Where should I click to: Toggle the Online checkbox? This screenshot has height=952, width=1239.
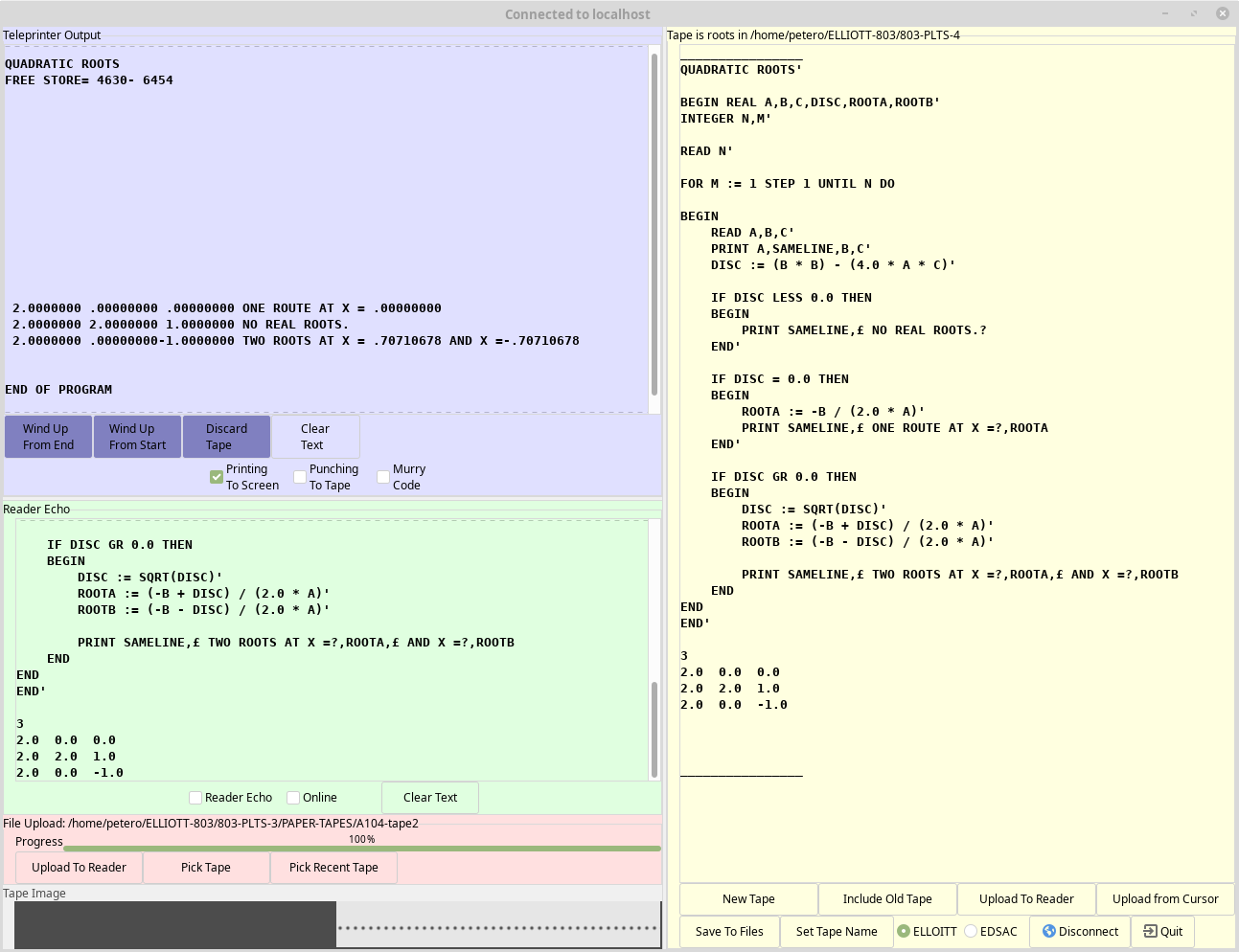coord(293,798)
